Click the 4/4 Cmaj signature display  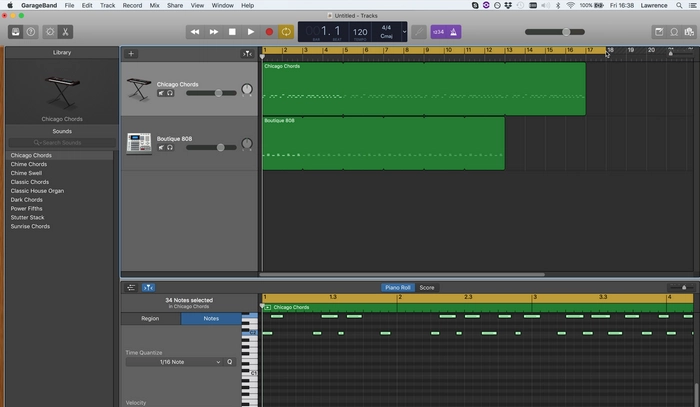tap(386, 32)
